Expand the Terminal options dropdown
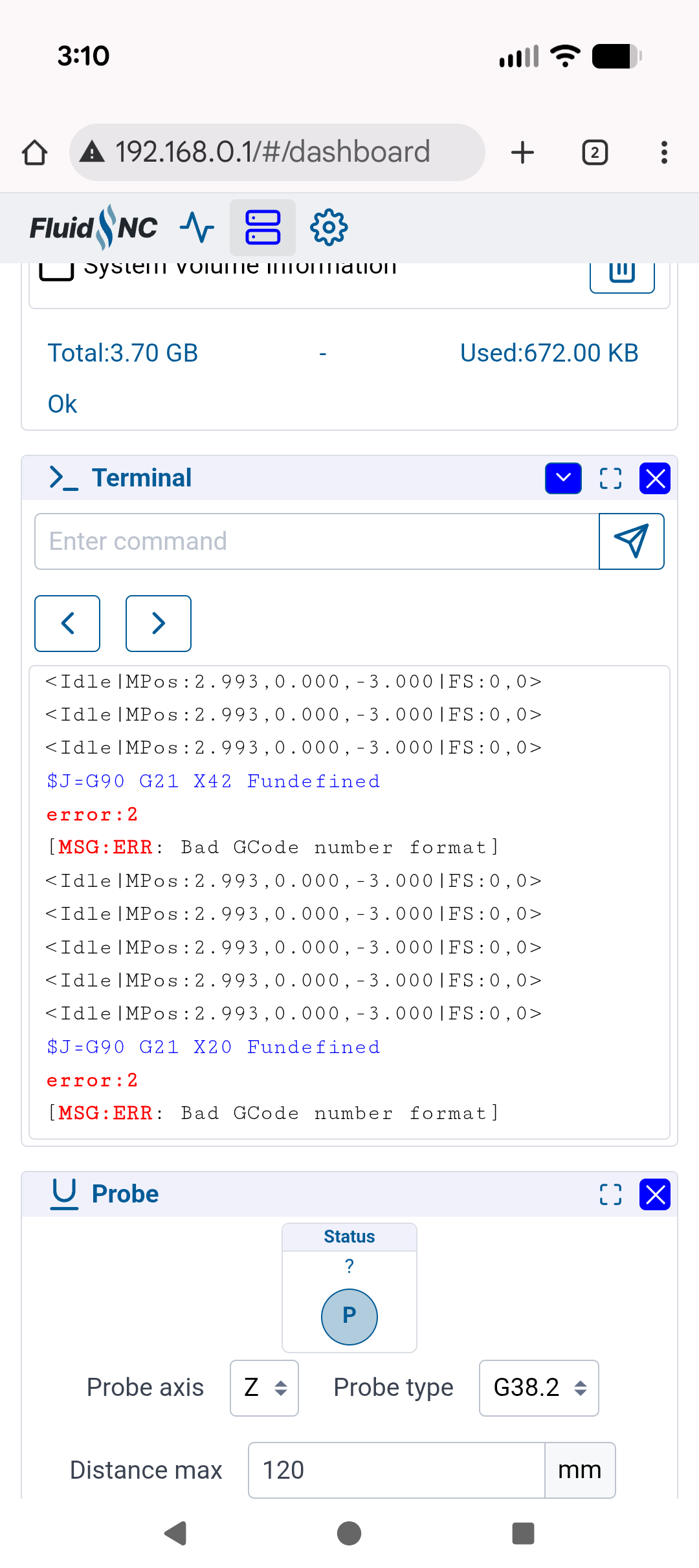Viewport: 699px width, 1568px height. [563, 479]
